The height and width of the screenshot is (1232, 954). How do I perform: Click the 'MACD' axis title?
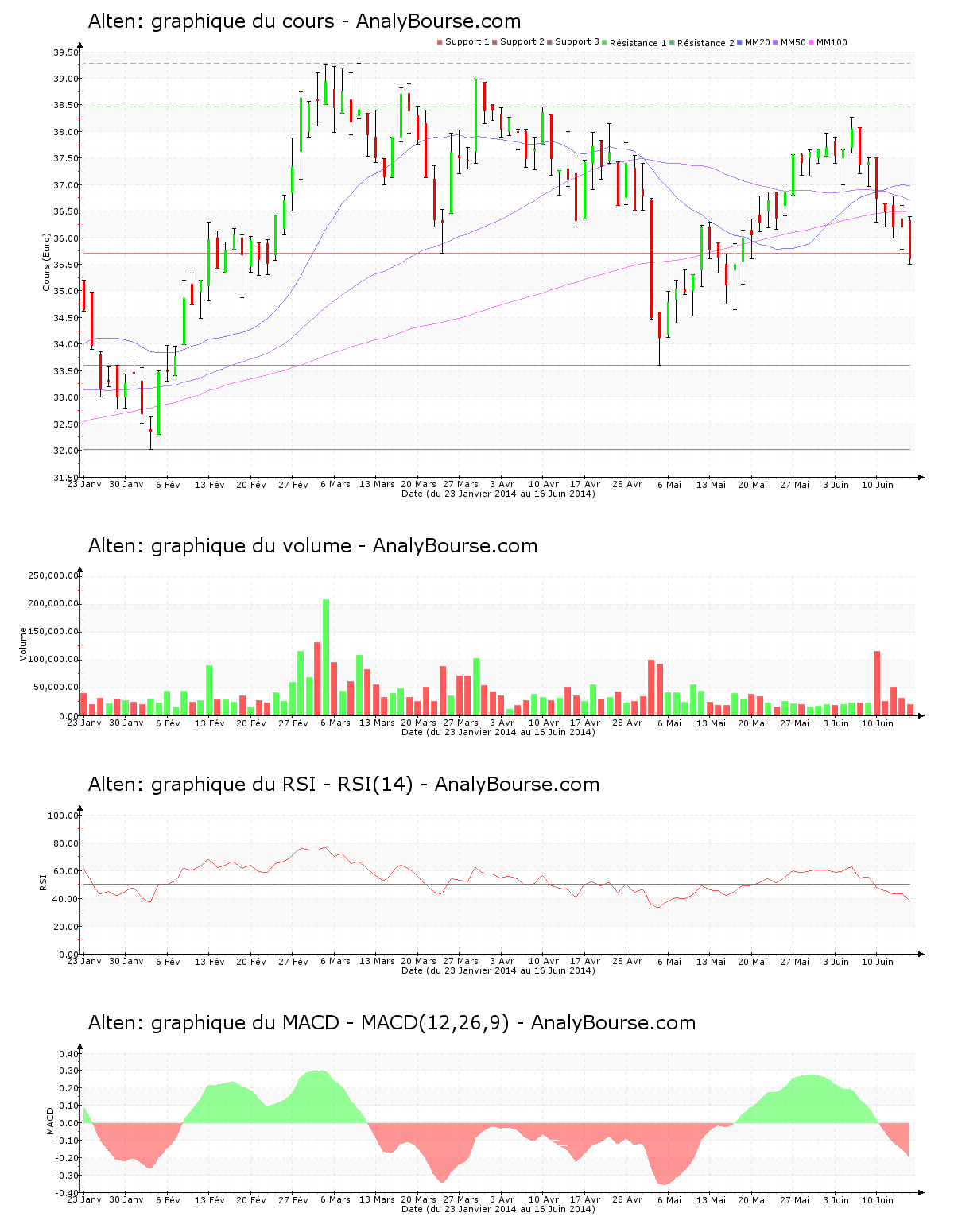(50, 1121)
